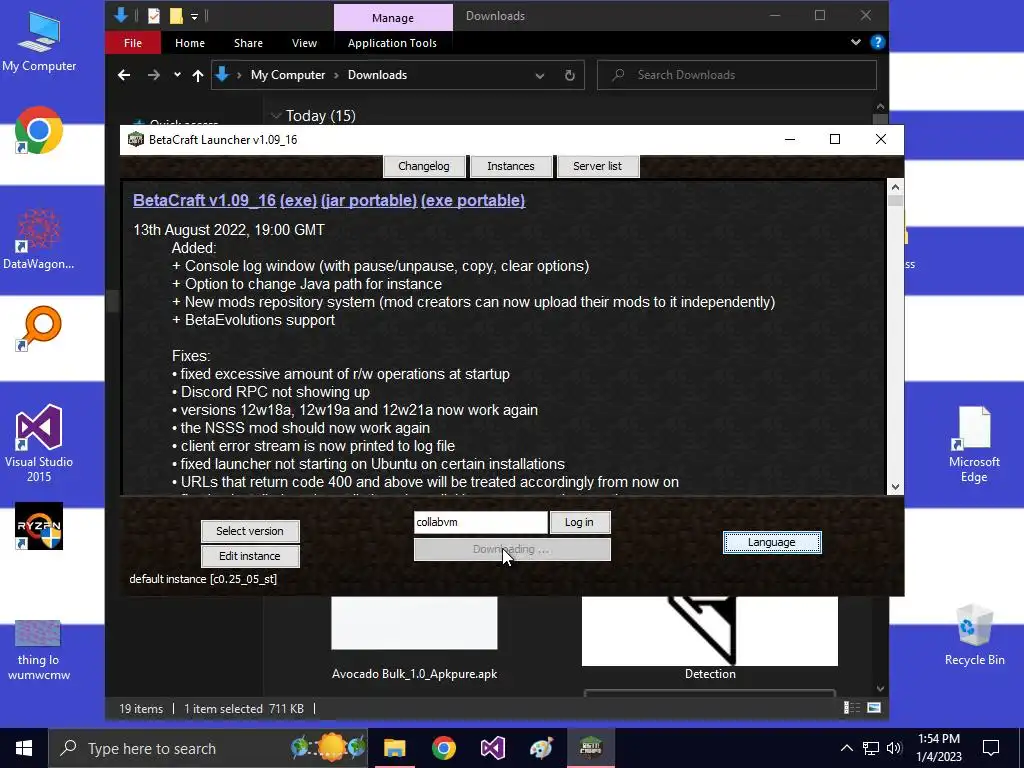Click the Edit instance button
The width and height of the screenshot is (1024, 768).
(x=250, y=556)
